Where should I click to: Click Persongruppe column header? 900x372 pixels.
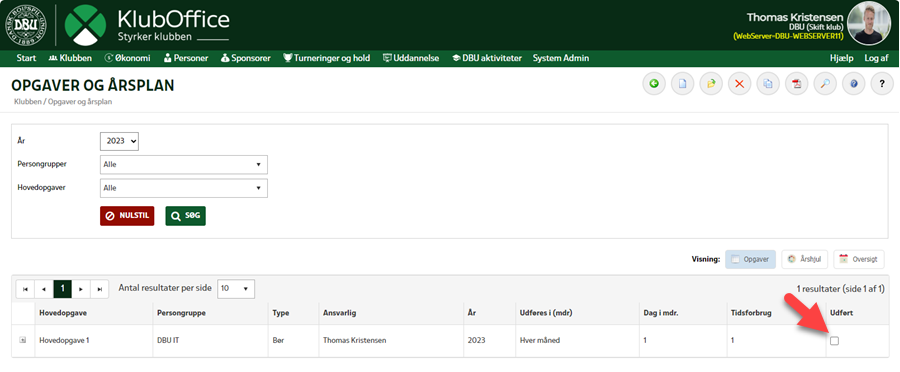(181, 313)
